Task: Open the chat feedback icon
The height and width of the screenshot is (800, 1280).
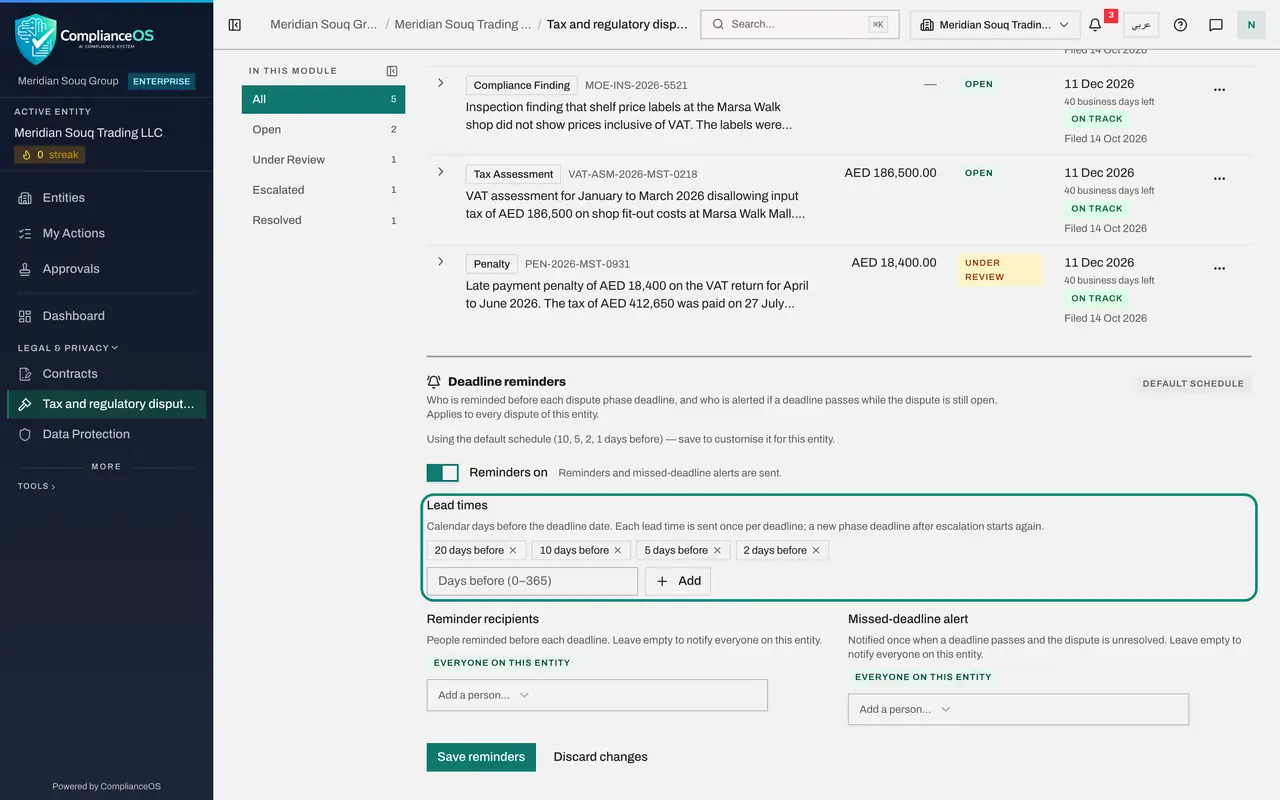Action: tap(1216, 25)
